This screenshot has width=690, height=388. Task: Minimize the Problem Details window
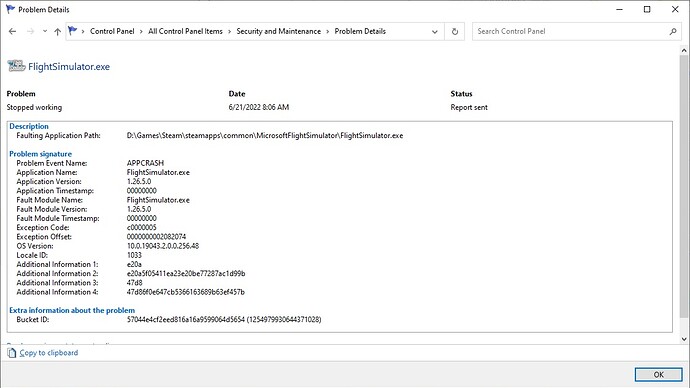click(x=620, y=9)
